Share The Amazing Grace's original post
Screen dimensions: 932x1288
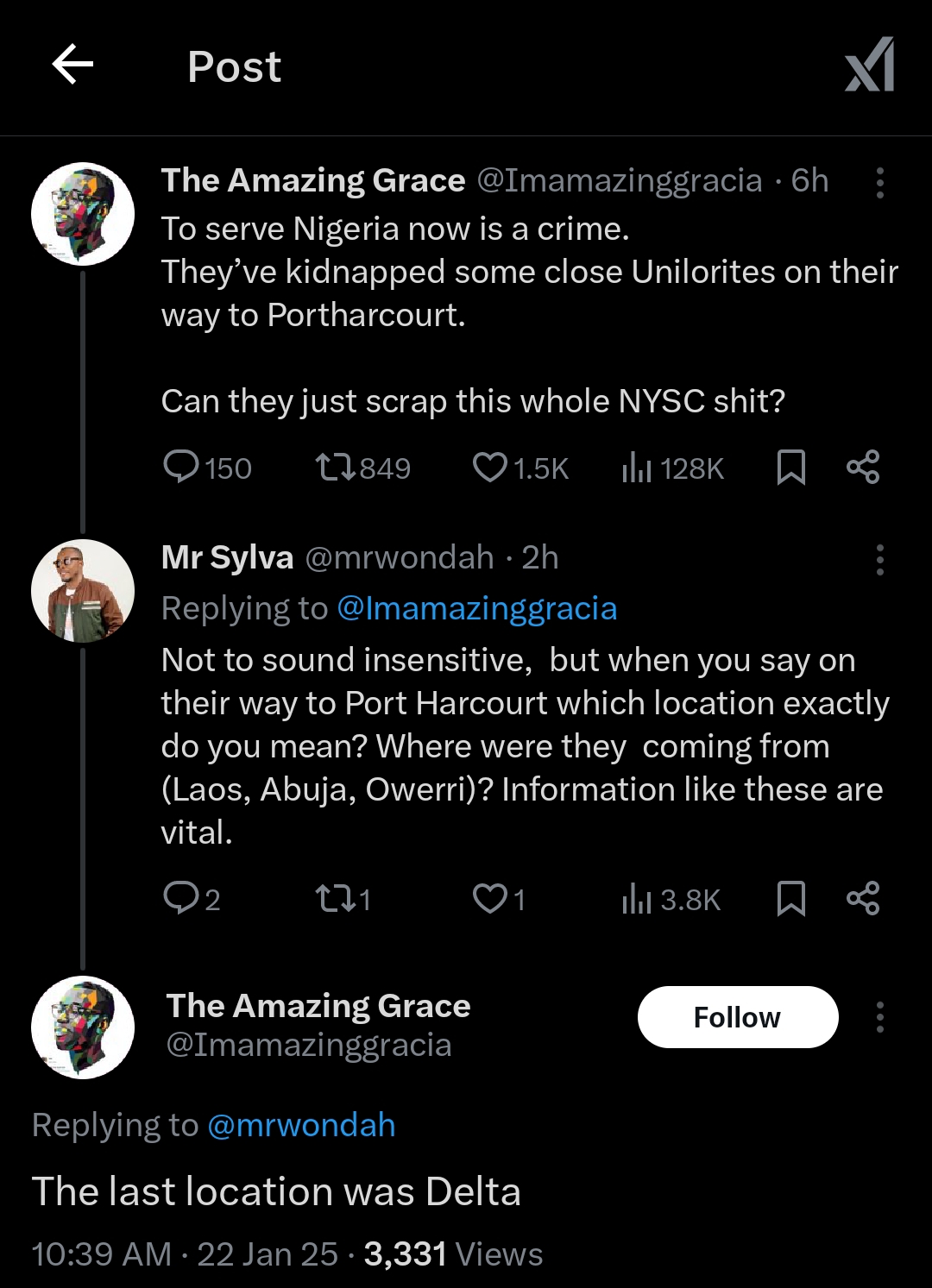(x=863, y=467)
